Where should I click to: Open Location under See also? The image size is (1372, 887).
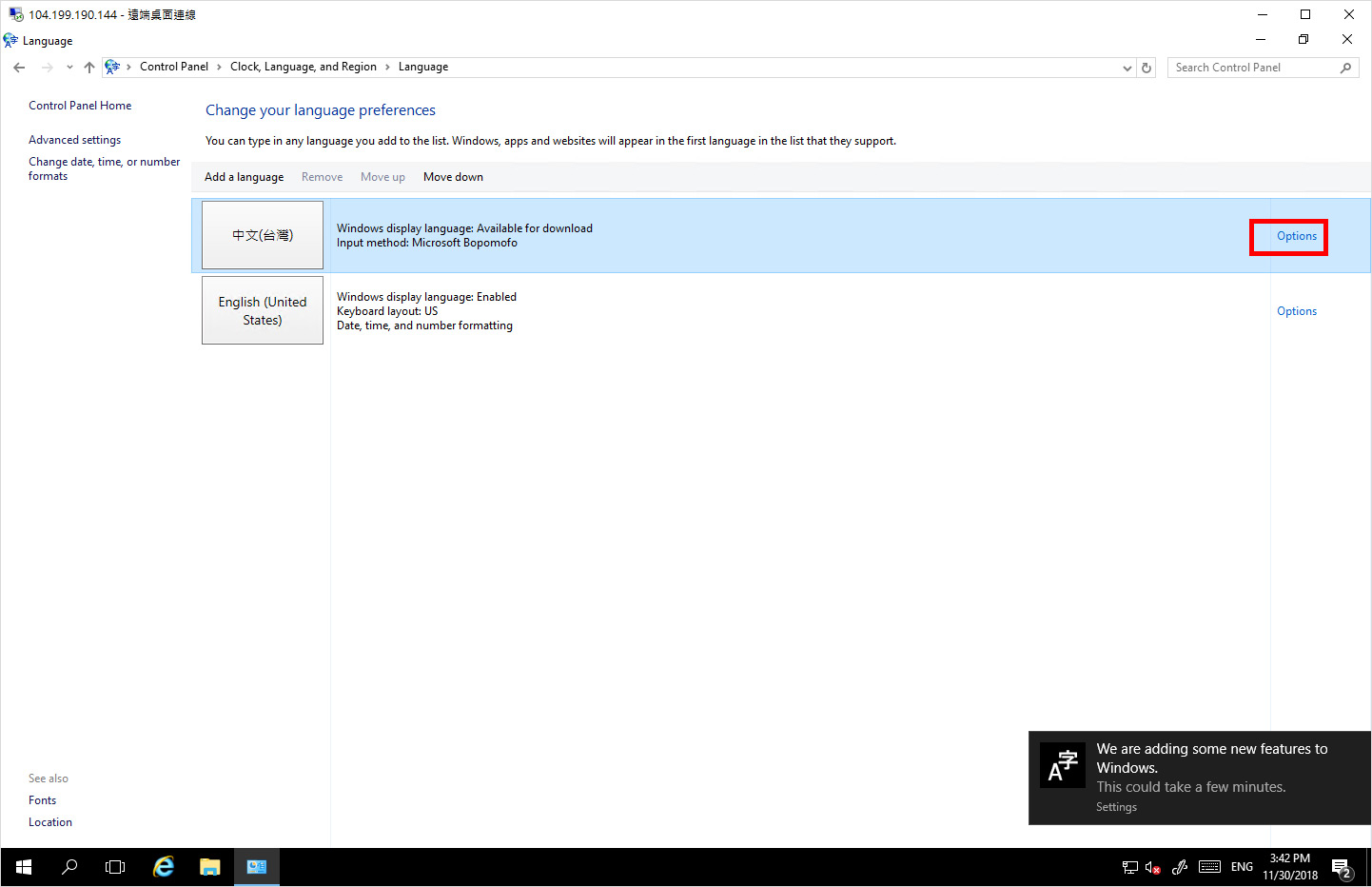(x=50, y=822)
